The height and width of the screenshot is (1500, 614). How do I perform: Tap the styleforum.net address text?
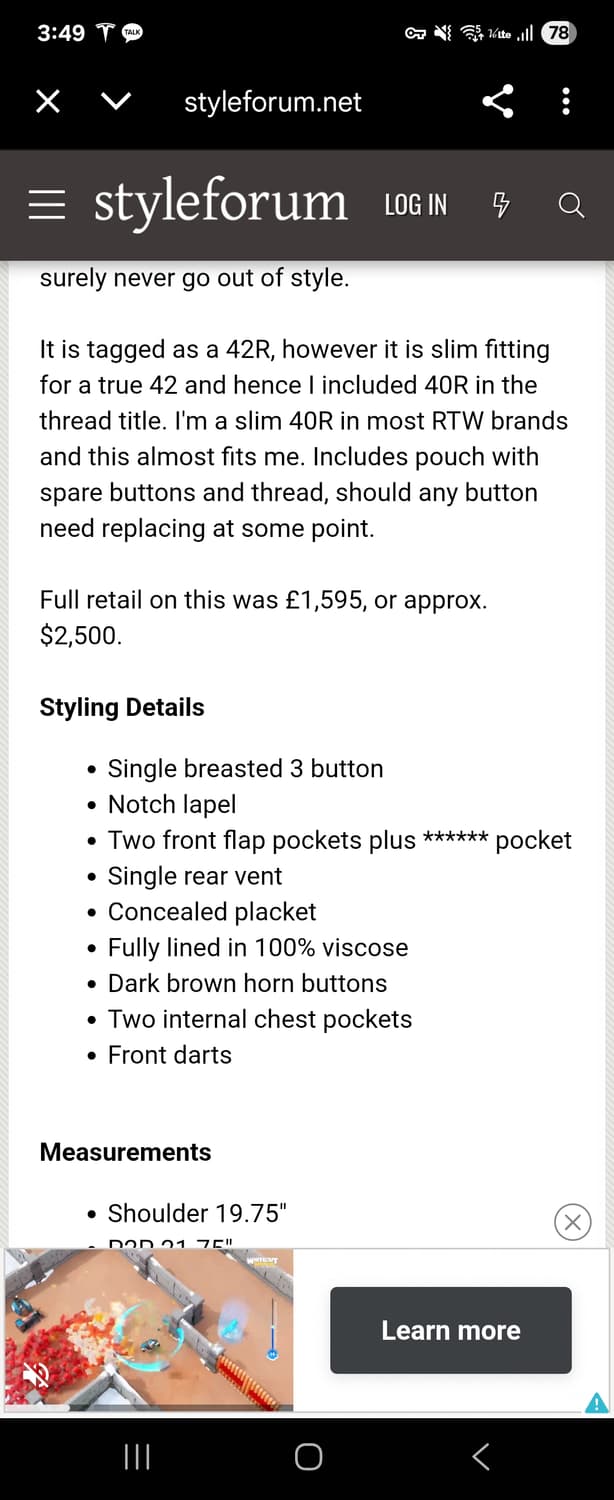point(272,102)
